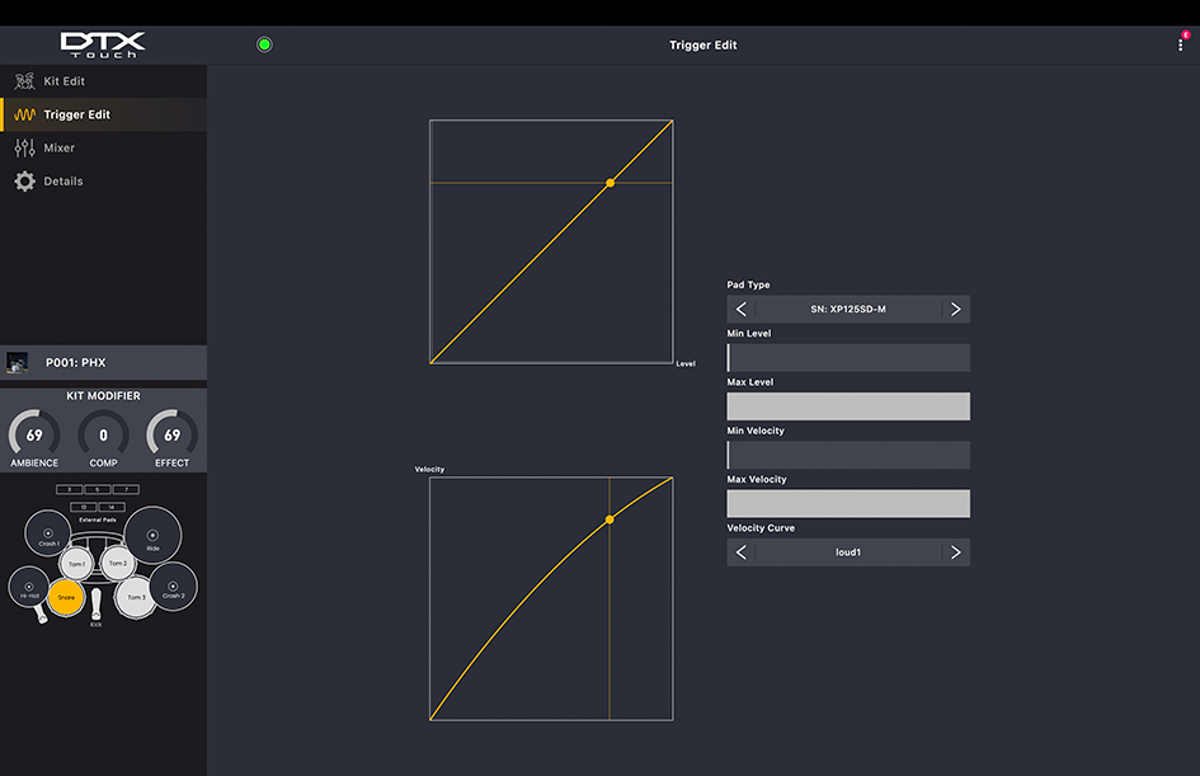The image size is (1200, 776).
Task: Click the Max Level slider bar
Action: point(848,406)
